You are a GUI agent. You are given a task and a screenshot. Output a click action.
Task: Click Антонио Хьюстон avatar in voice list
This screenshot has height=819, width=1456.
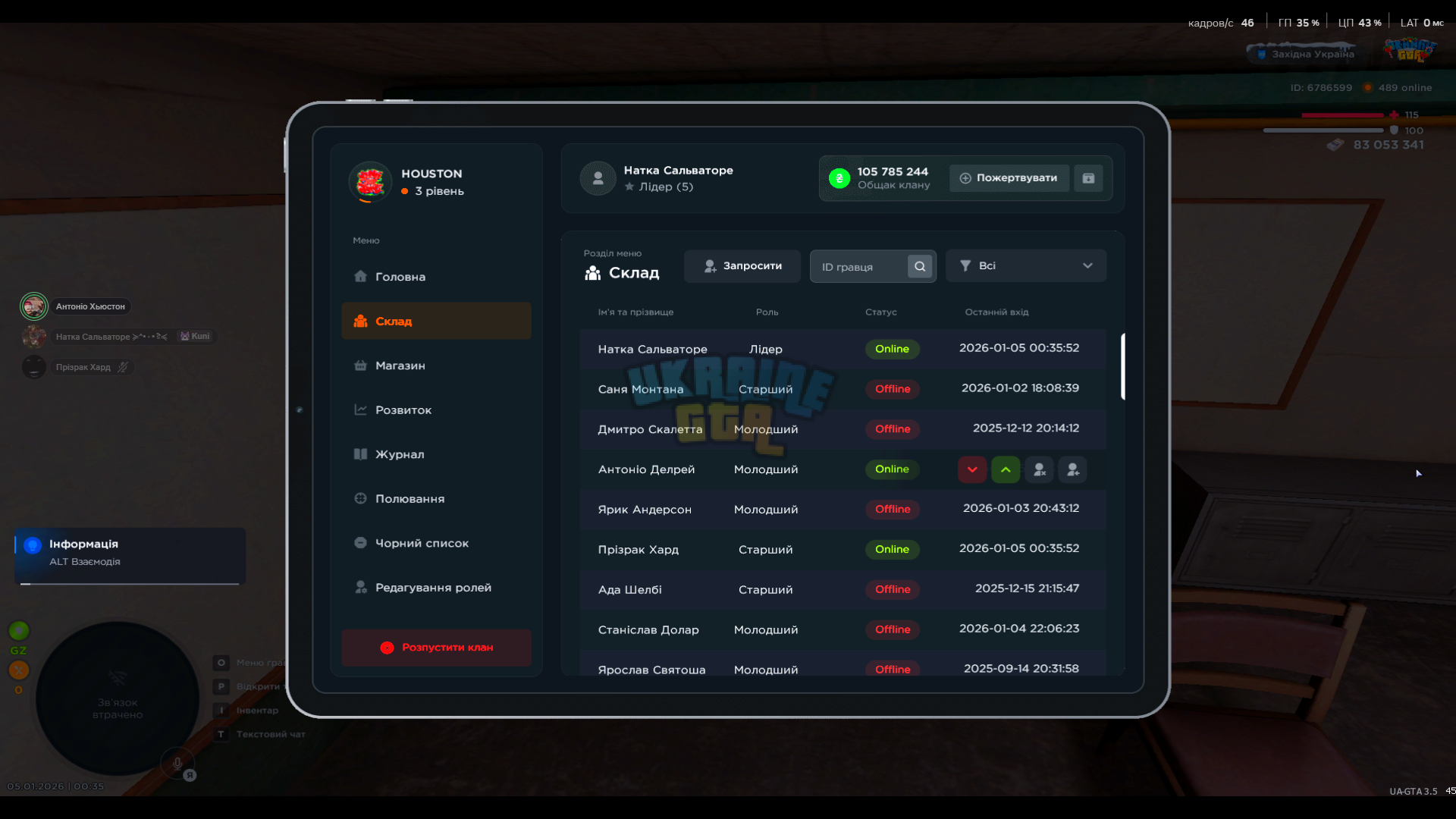click(34, 306)
